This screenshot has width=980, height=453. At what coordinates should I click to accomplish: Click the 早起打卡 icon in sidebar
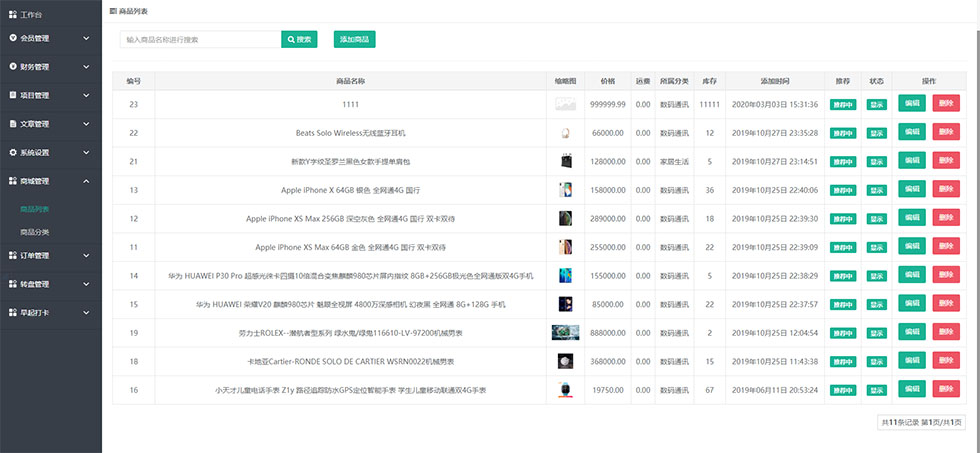[13, 312]
